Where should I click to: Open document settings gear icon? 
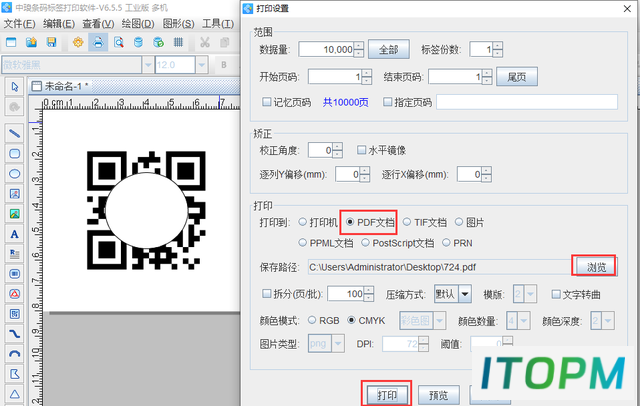(78, 42)
